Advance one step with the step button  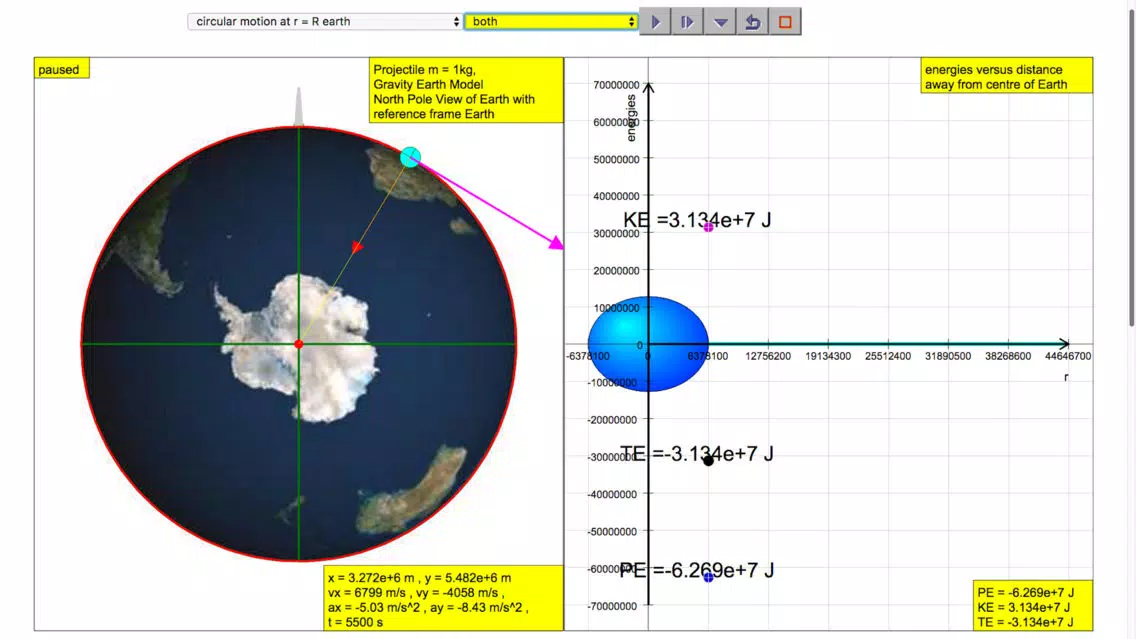[x=688, y=22]
